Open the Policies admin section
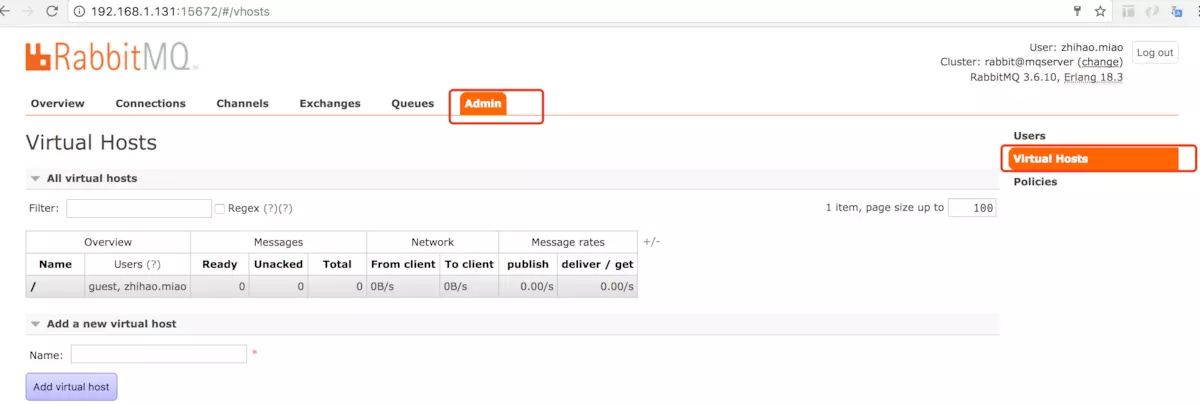The image size is (1200, 405). tap(1035, 182)
